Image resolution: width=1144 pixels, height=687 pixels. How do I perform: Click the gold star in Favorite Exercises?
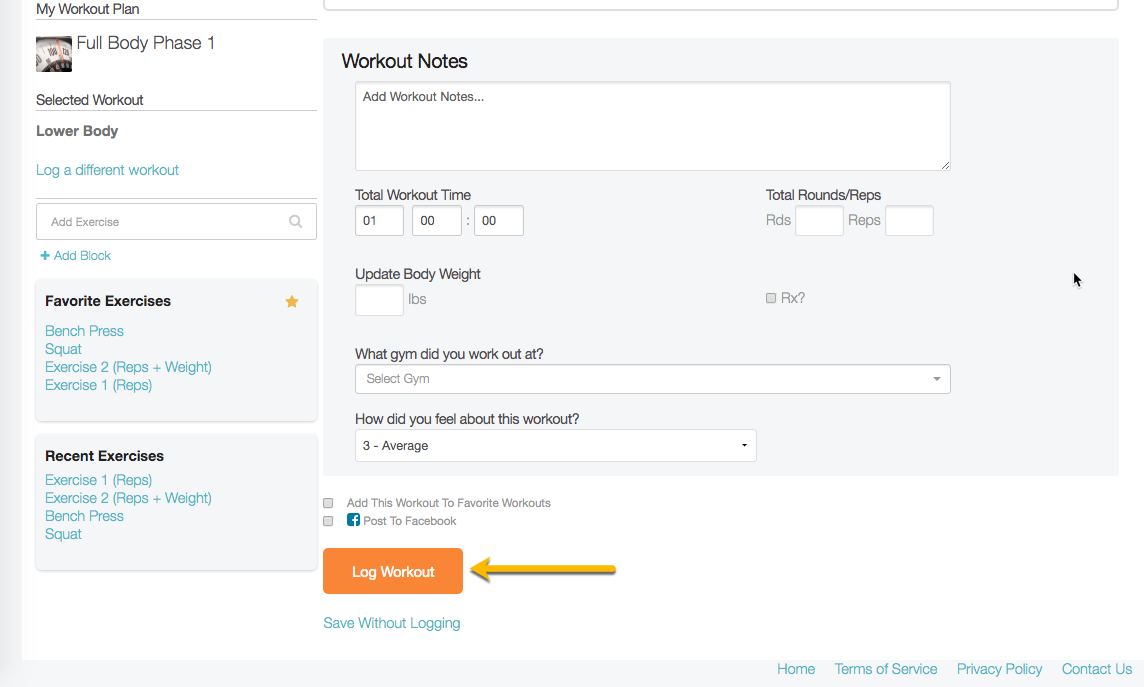[x=292, y=301]
